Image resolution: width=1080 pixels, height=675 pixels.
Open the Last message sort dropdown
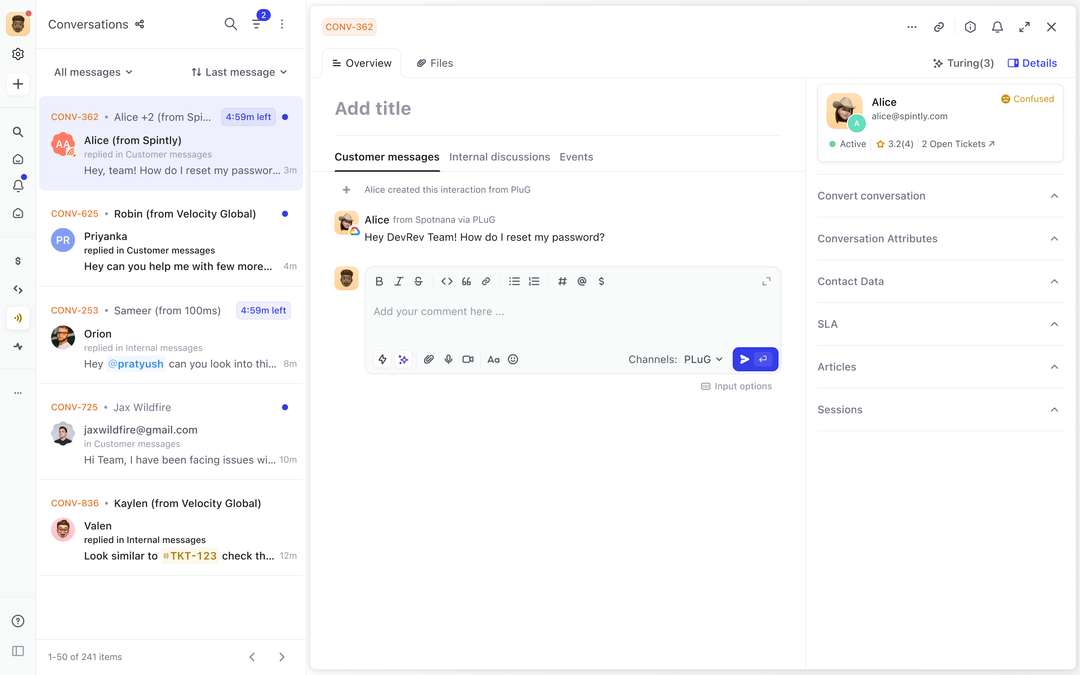click(x=239, y=72)
